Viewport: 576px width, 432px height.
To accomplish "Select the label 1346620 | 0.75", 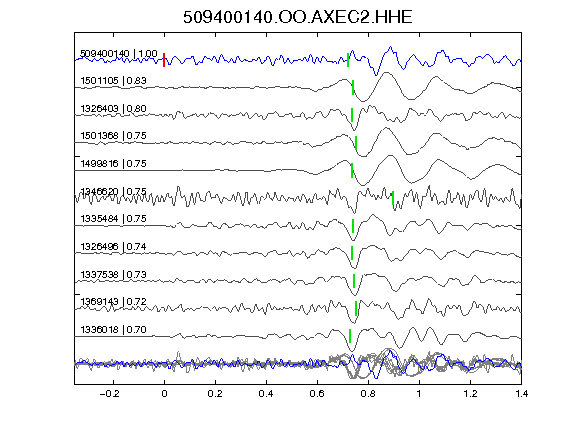I will tap(114, 191).
